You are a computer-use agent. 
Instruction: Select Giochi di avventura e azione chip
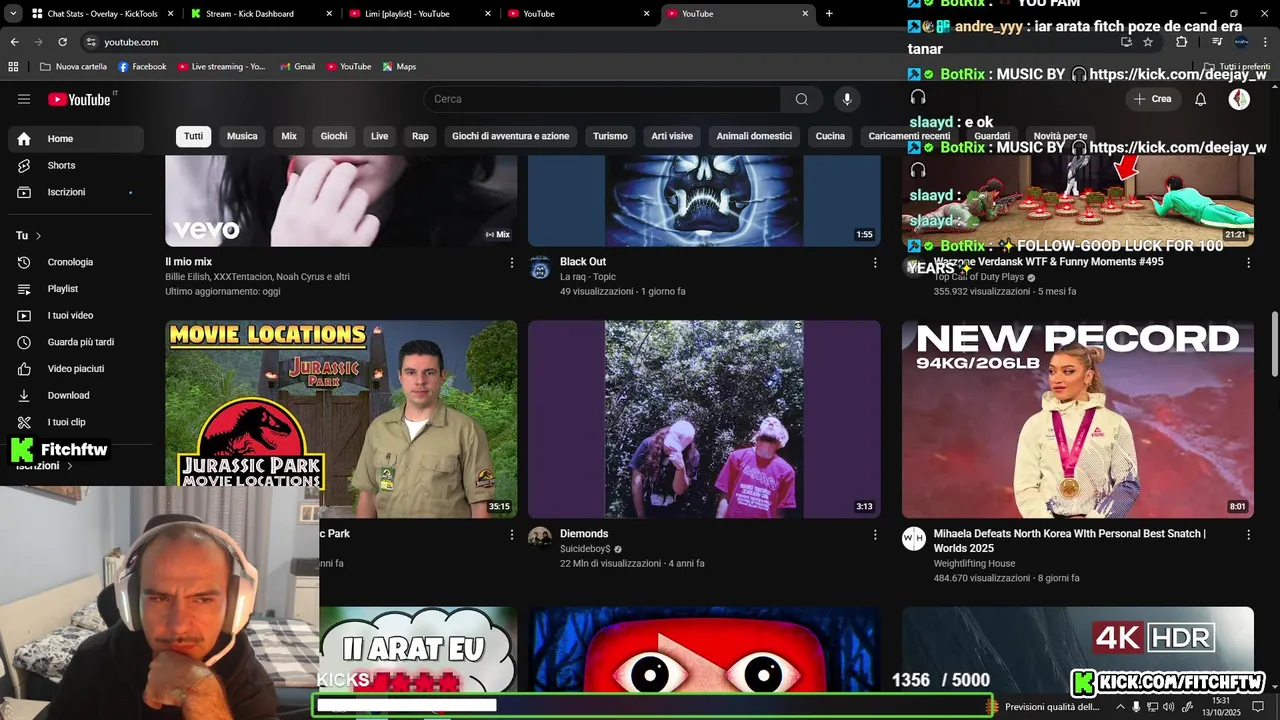[x=510, y=136]
